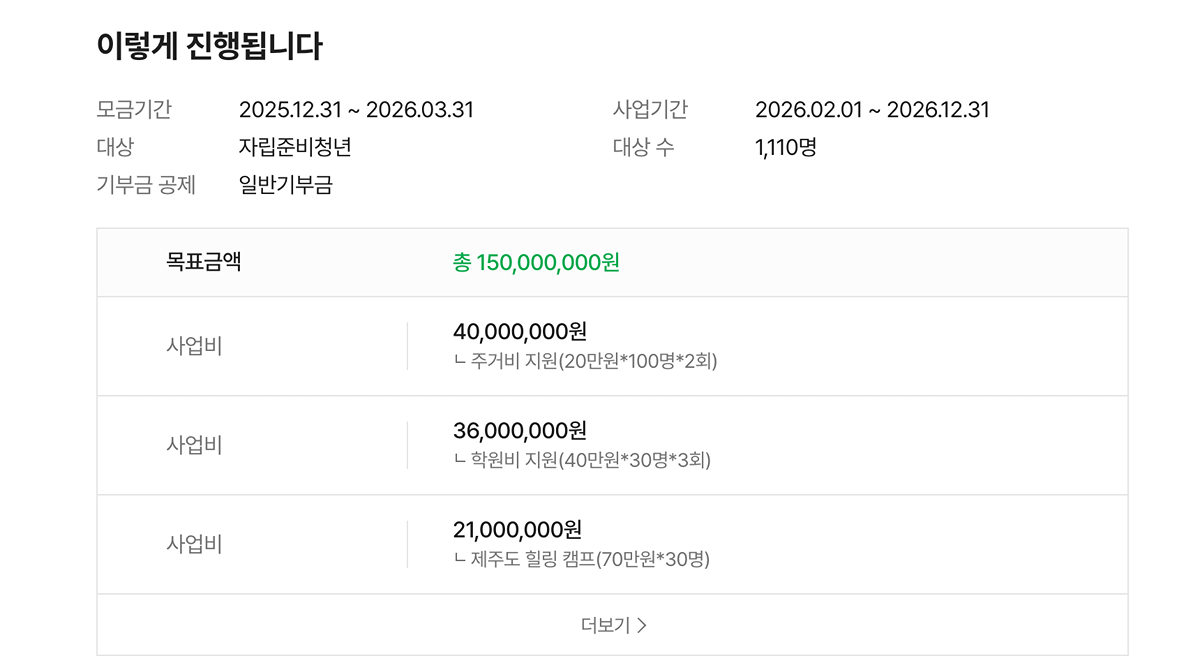Click the 일반기부금 deduction value
Image resolution: width=1200 pixels, height=670 pixels.
pyautogui.click(x=285, y=185)
